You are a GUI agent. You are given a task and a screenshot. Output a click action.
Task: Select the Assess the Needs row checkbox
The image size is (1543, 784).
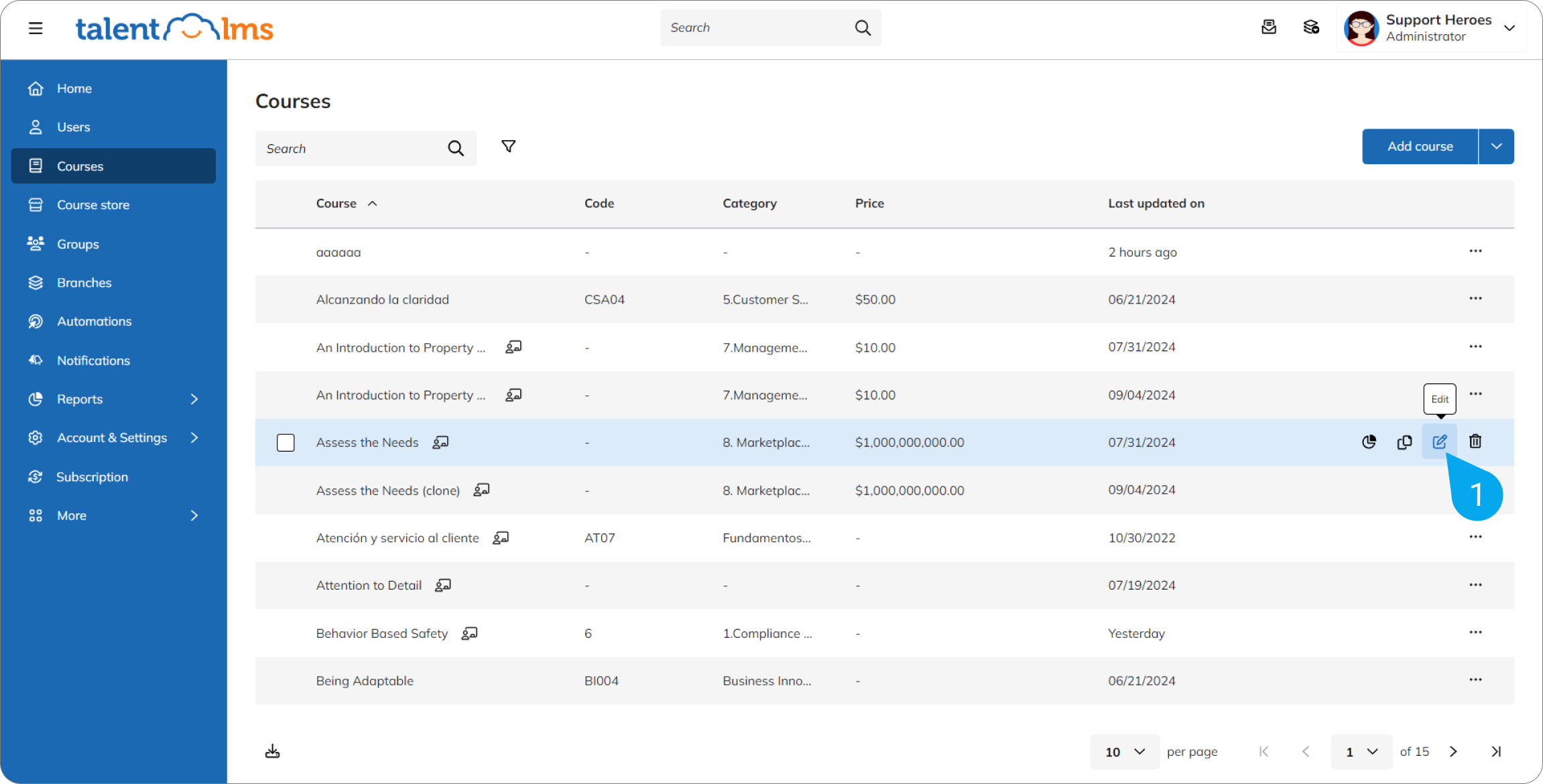tap(286, 443)
